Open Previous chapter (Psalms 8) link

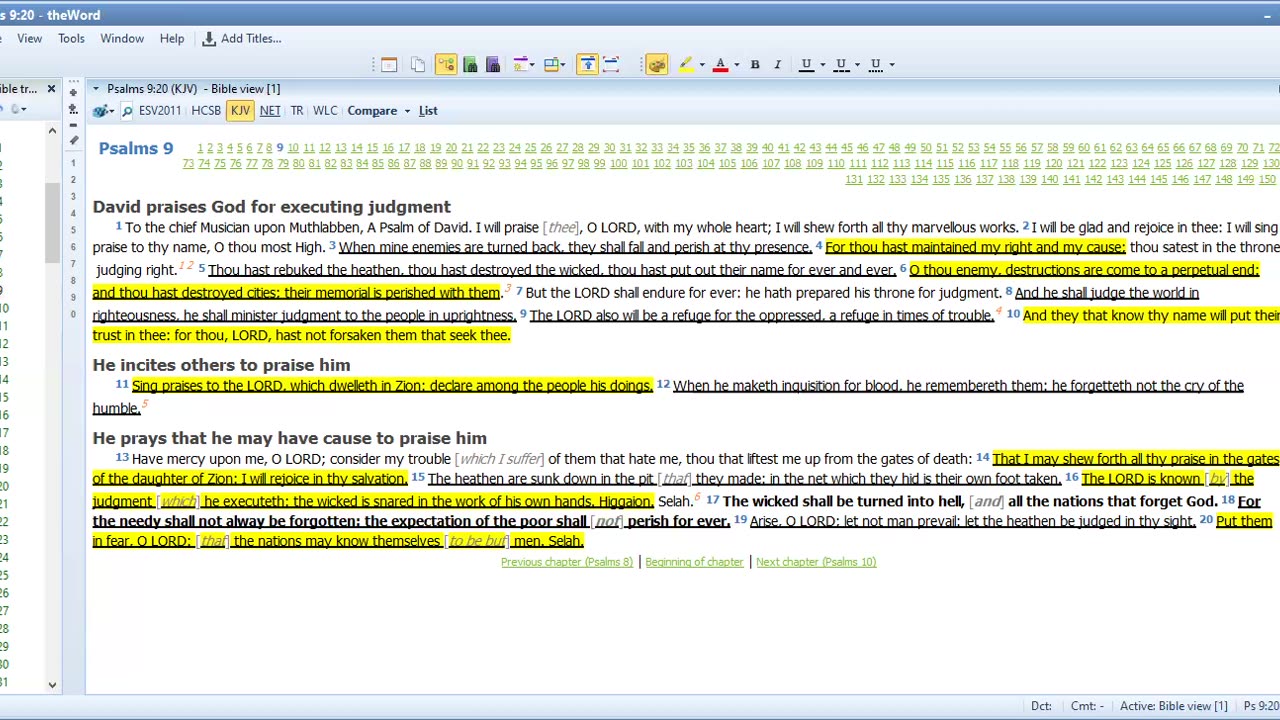[x=567, y=562]
